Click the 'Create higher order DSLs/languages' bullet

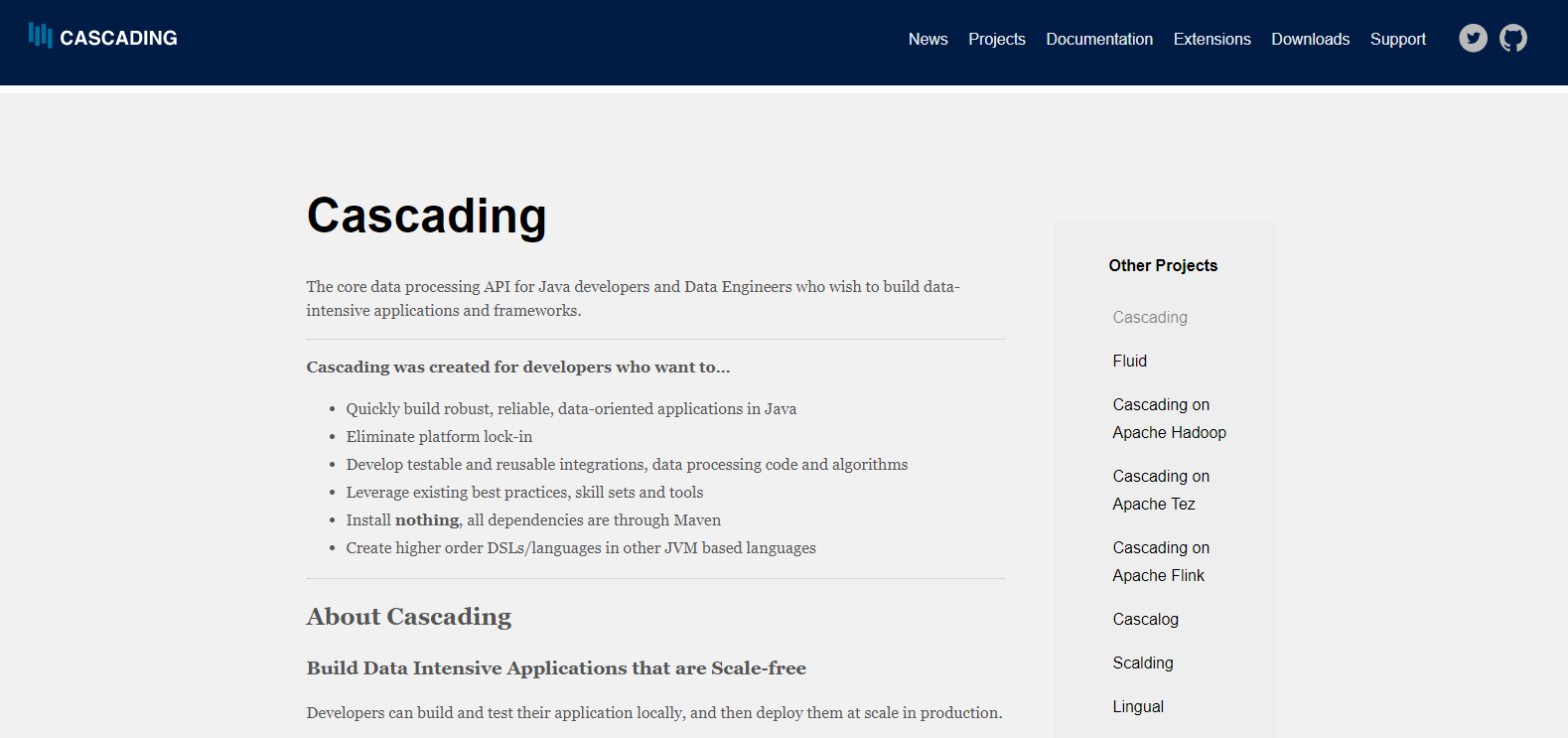click(x=581, y=548)
